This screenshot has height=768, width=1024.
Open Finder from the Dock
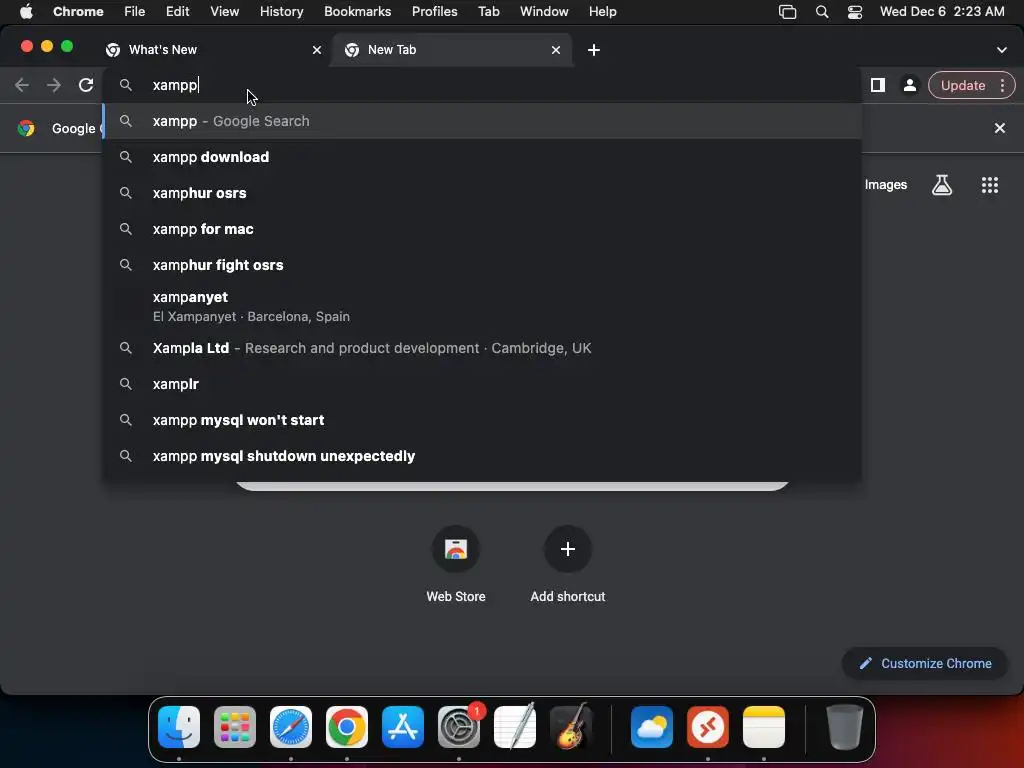(x=179, y=727)
